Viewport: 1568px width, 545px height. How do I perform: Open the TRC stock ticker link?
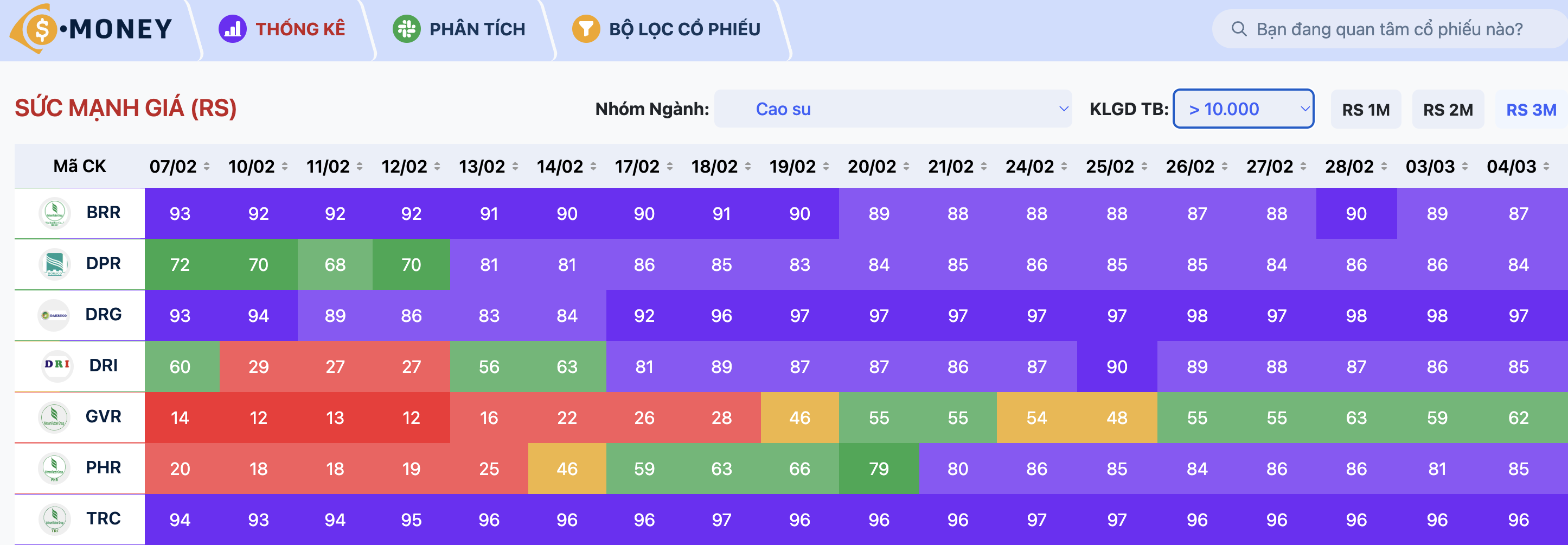tap(104, 518)
